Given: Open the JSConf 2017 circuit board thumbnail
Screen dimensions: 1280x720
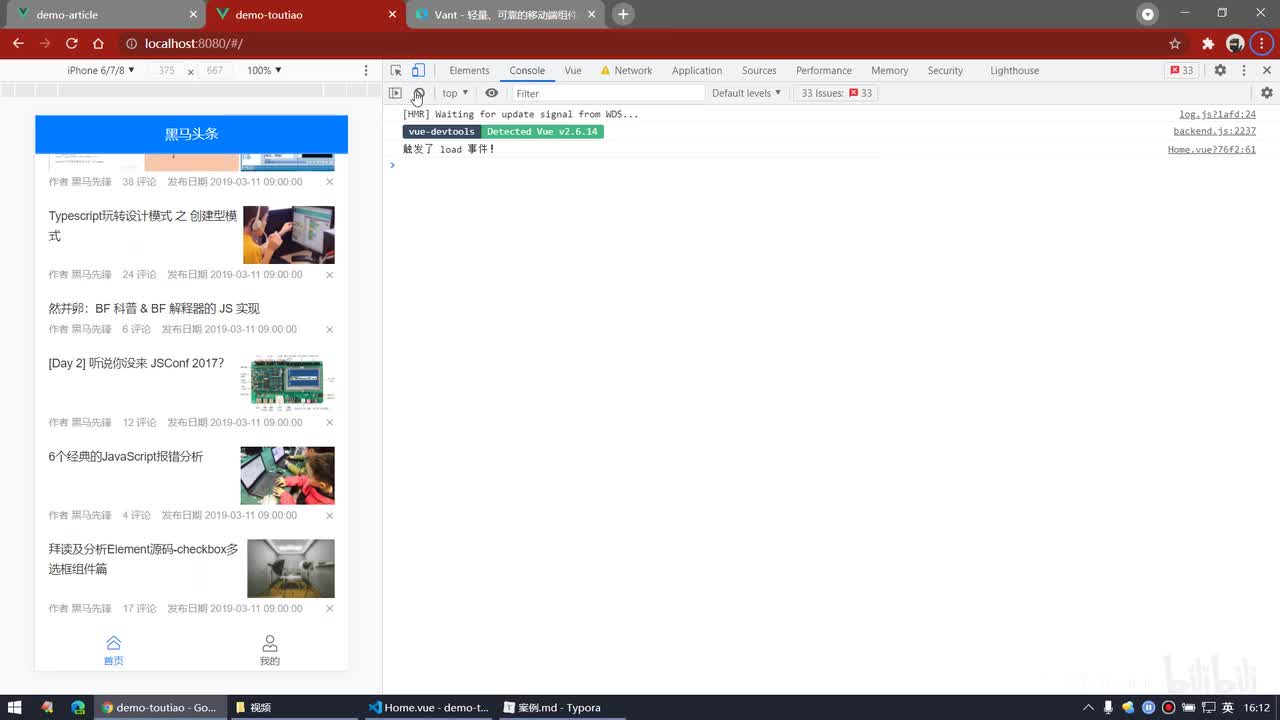Looking at the screenshot, I should (x=287, y=382).
